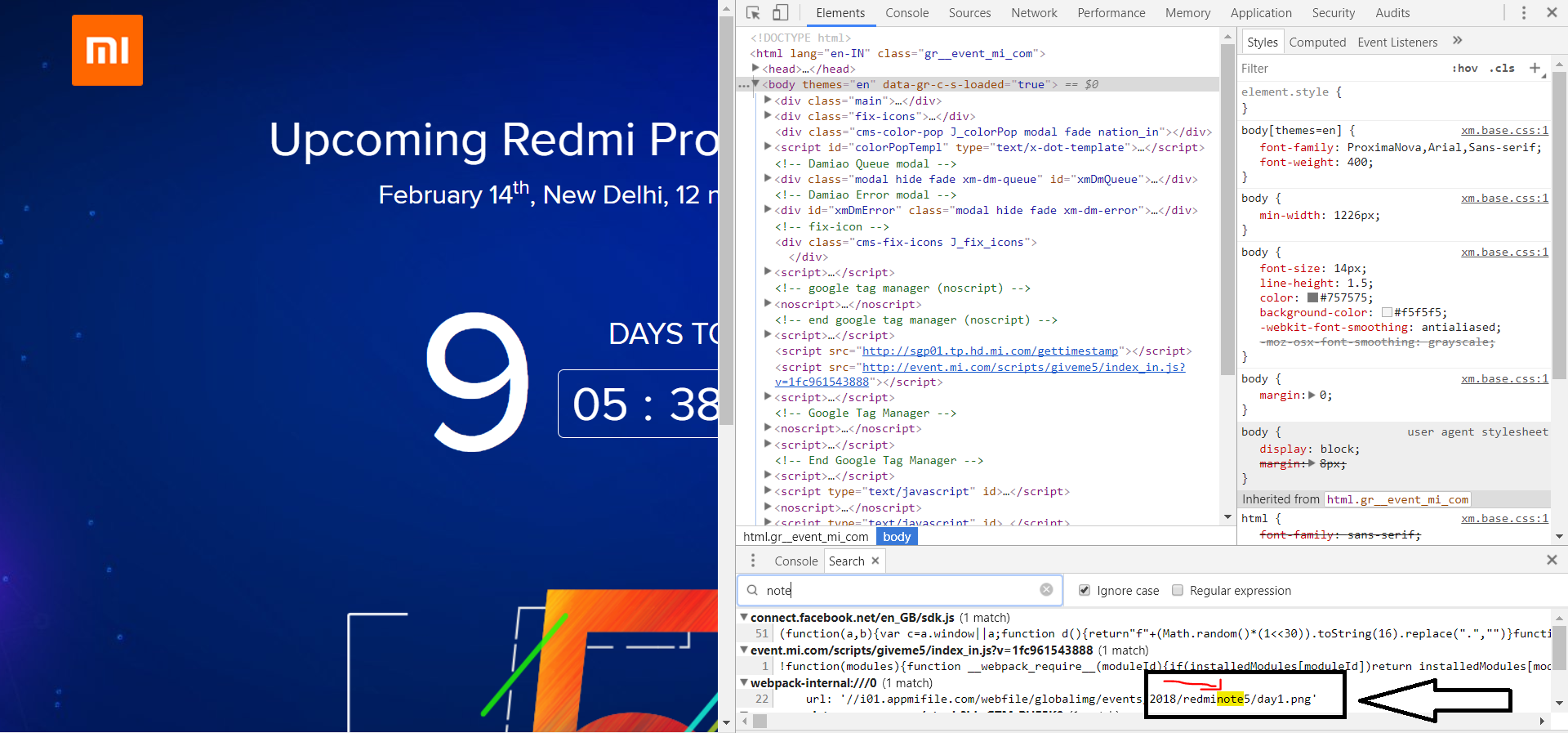Viewport: 1568px width, 733px height.
Task: Enable the Regular expression checkbox
Action: (x=1178, y=590)
